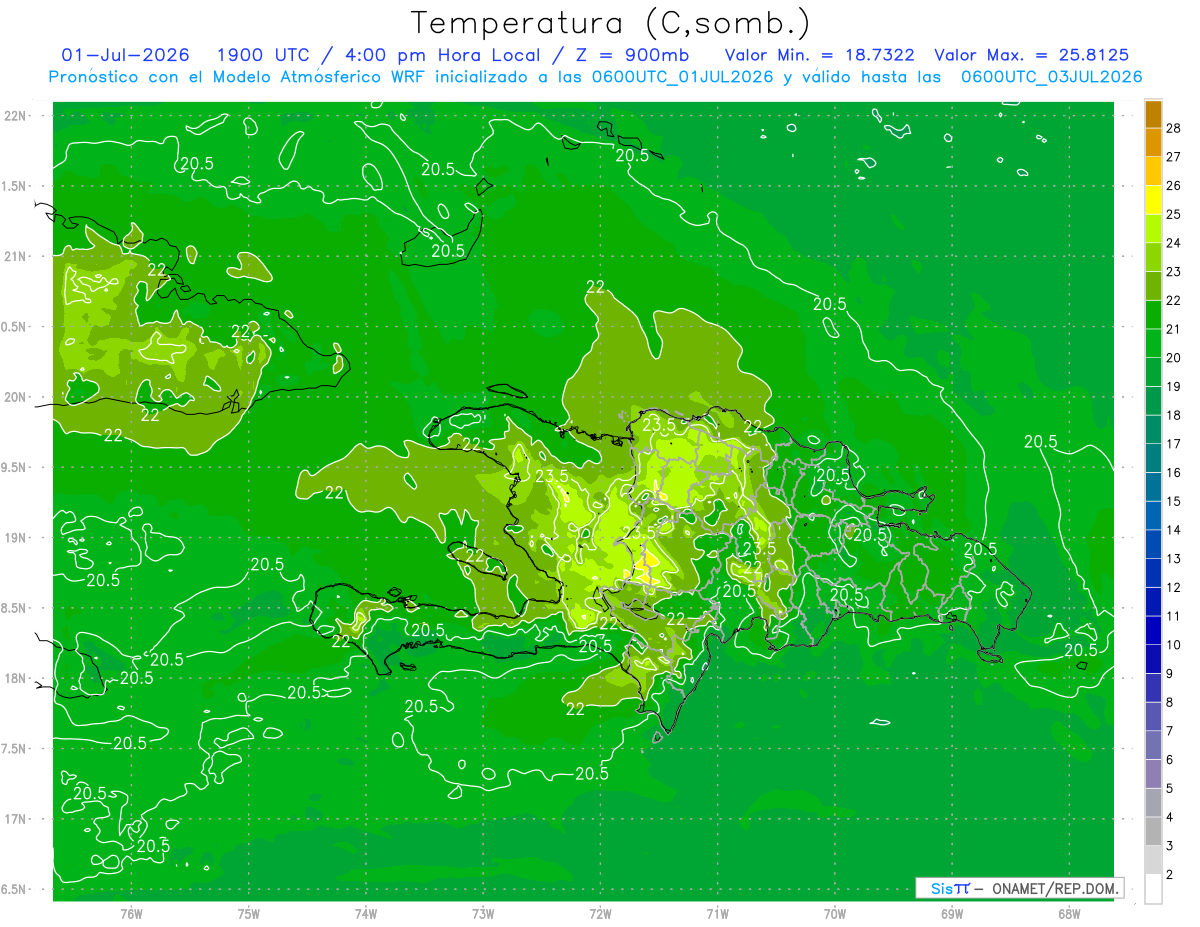Click longitude axis label "70W"

(x=835, y=913)
